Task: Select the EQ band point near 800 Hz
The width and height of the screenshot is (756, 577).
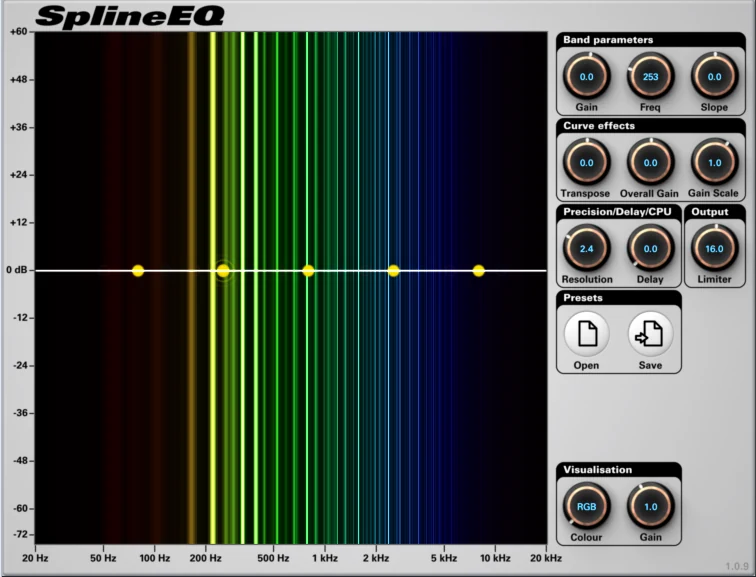Action: click(x=308, y=270)
